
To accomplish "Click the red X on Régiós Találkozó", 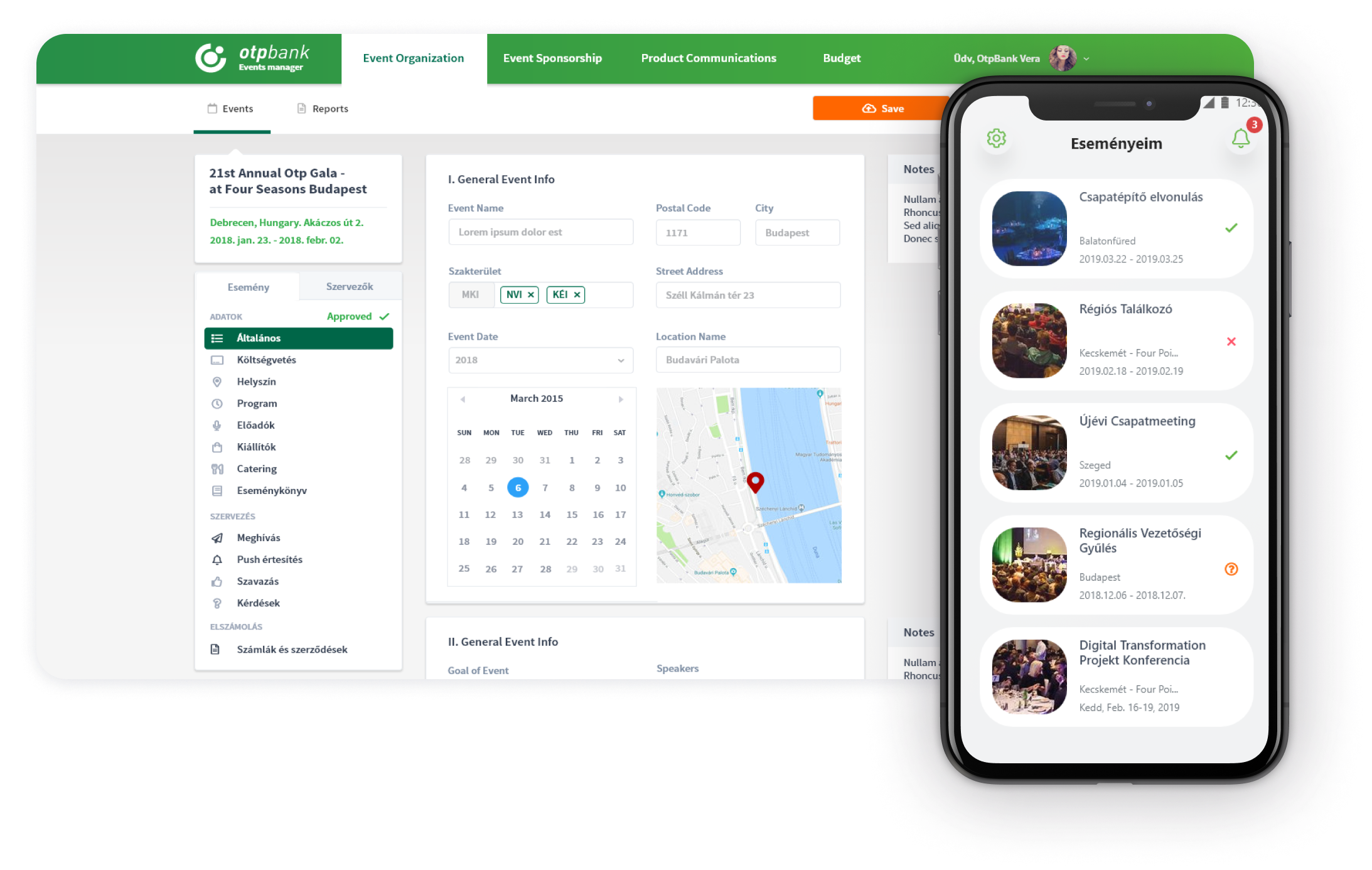I will pos(1231,341).
